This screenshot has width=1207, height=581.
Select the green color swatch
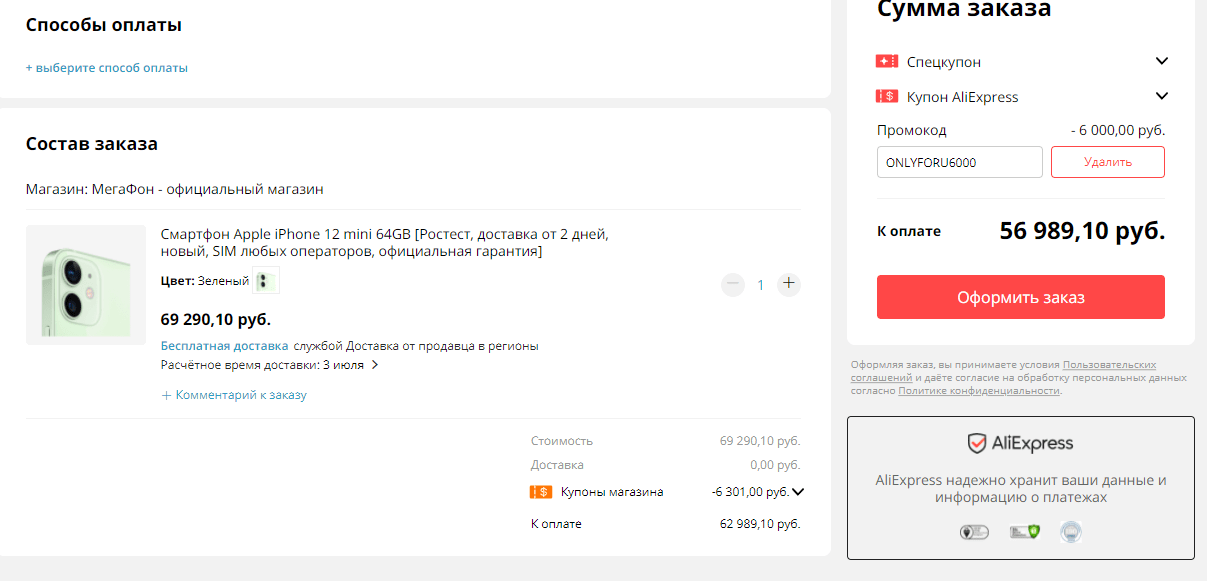(266, 281)
